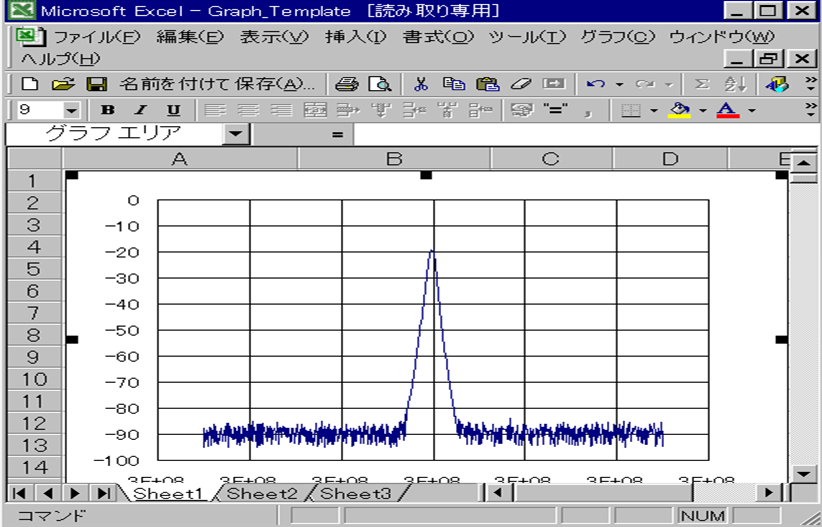Screen dimensions: 822x527
Task: Switch to the Sheet2 tab
Action: click(262, 493)
